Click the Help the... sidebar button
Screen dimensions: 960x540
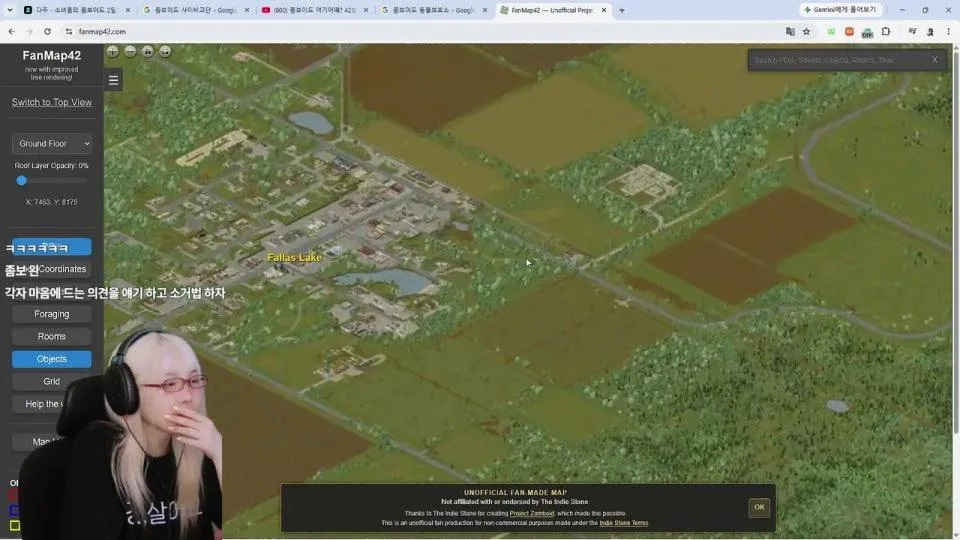click(51, 404)
